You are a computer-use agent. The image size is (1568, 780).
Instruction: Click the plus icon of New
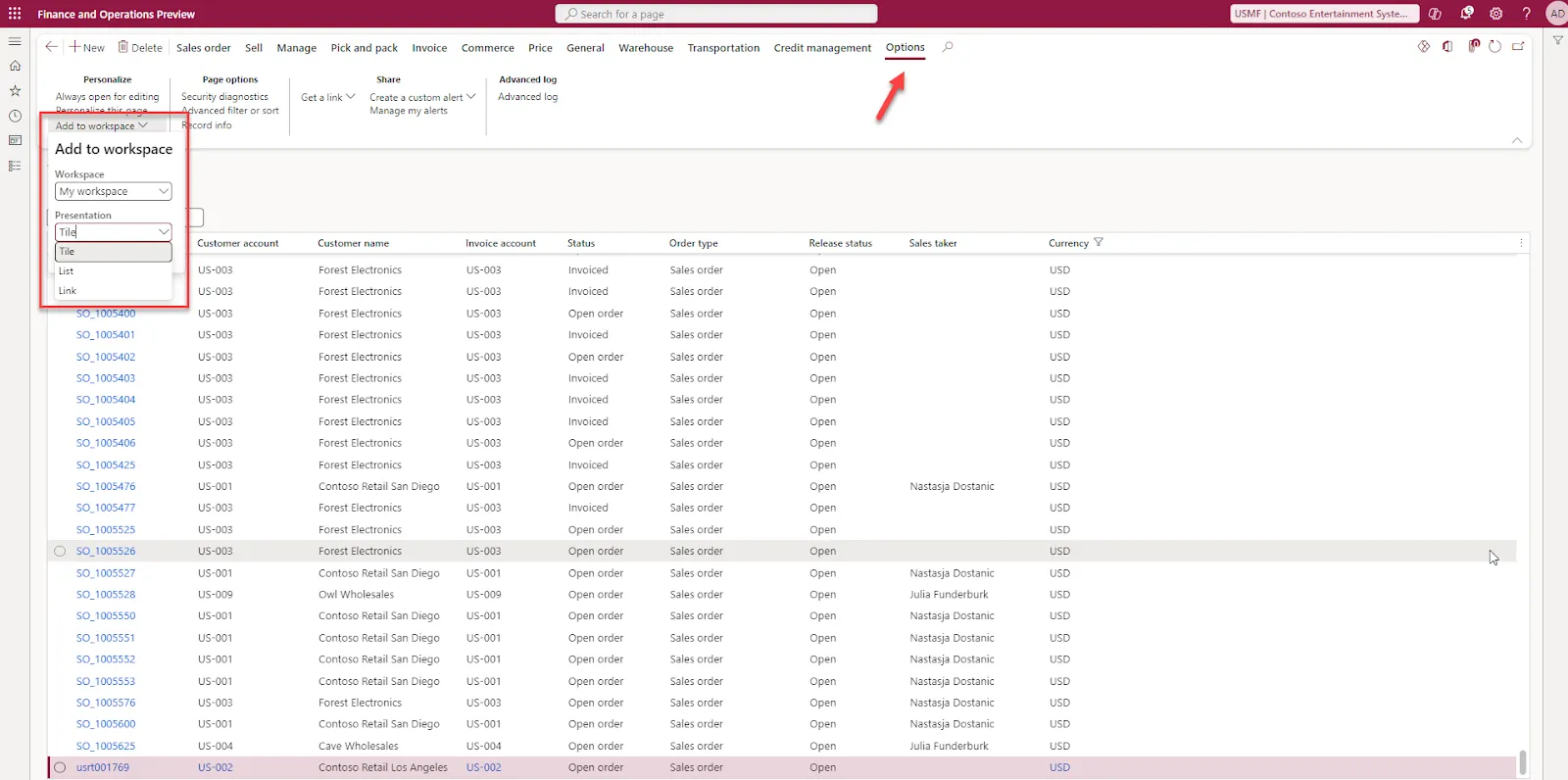point(74,47)
